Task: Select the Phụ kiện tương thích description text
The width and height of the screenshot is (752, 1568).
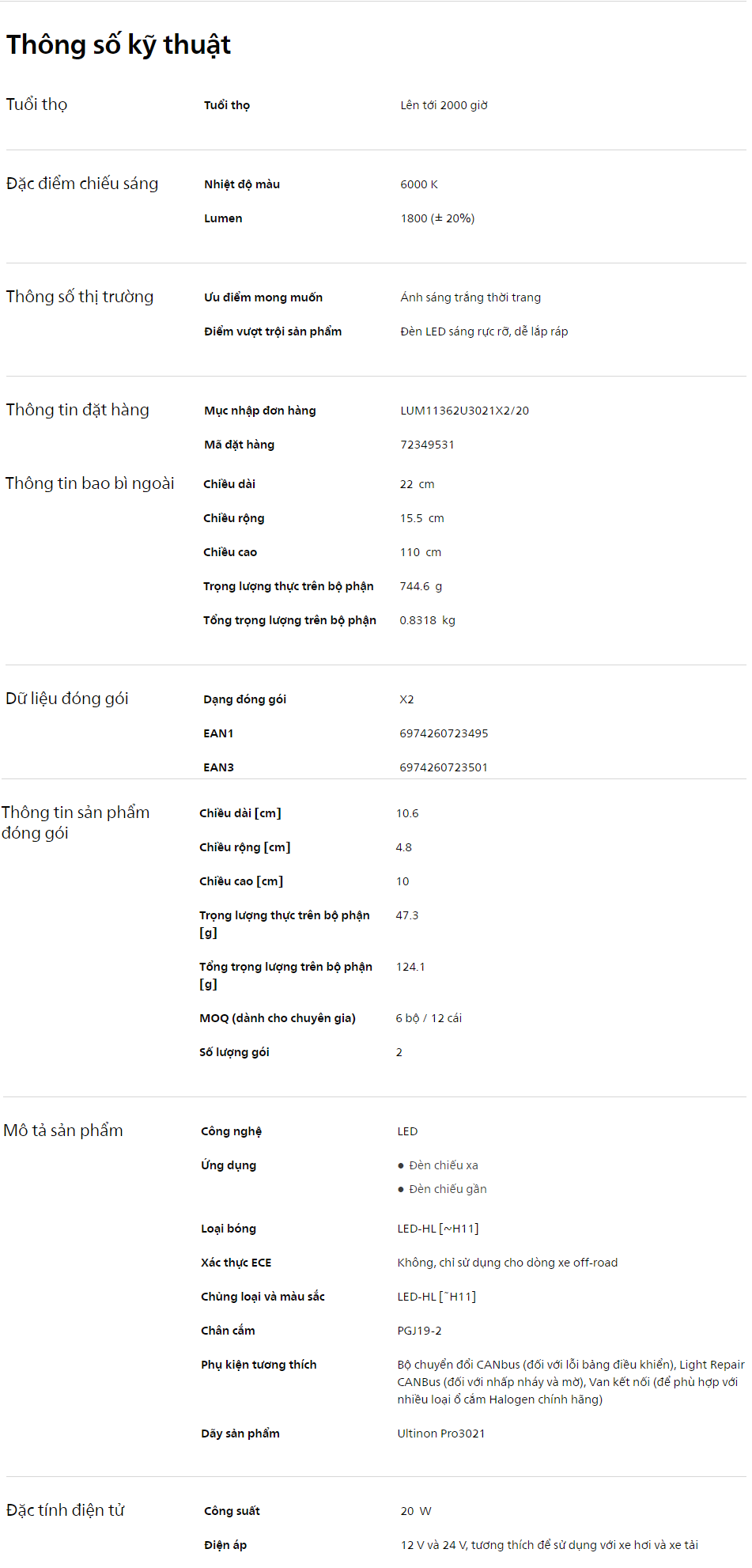Action: tap(571, 1382)
